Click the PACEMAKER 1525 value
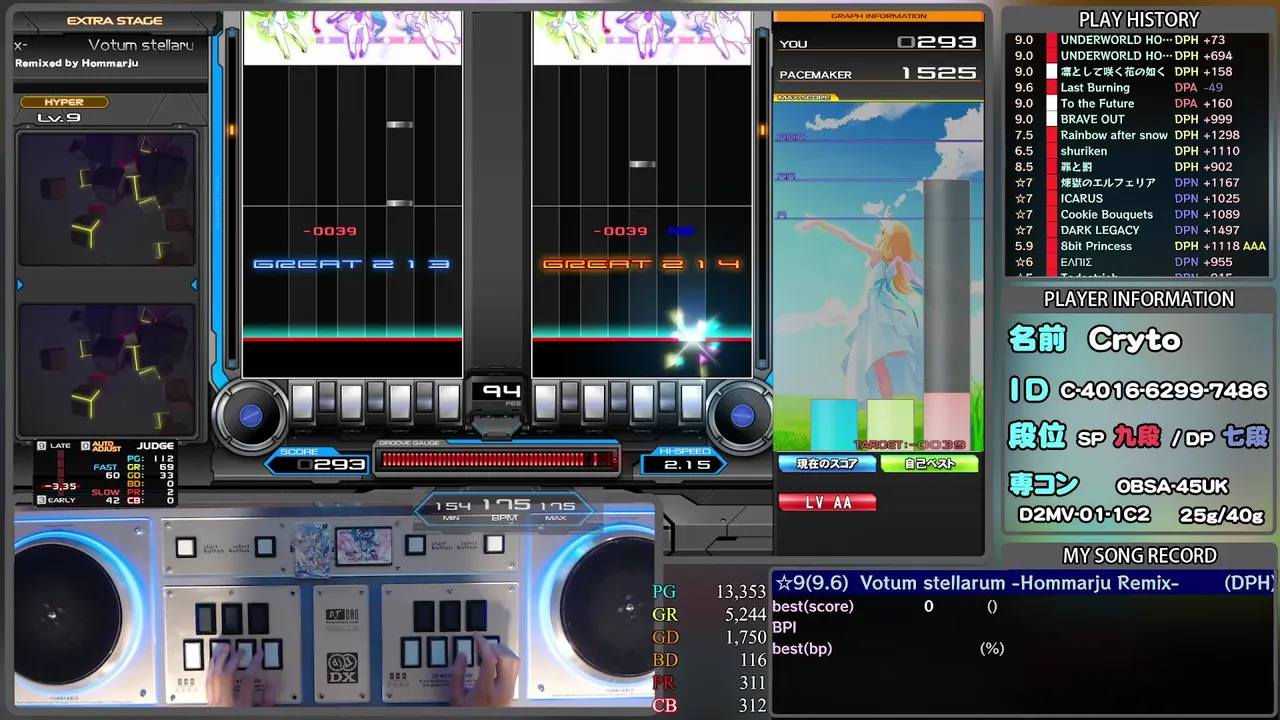 tap(939, 73)
